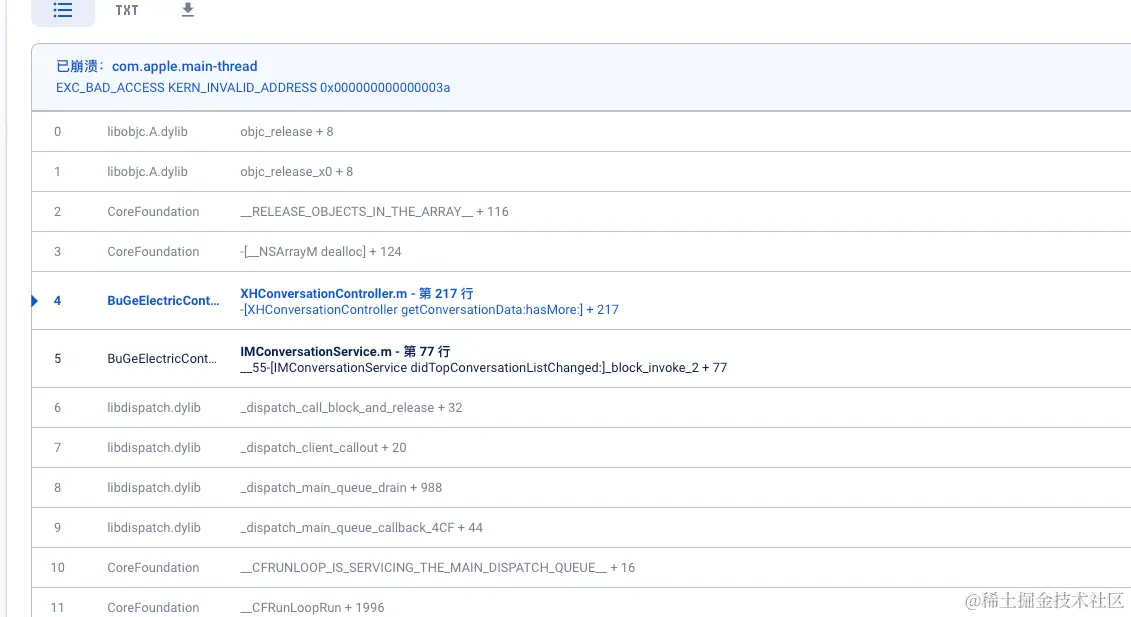The width and height of the screenshot is (1131, 617).
Task: Click __CFRunLoopRun + 1996 frame
Action: [x=312, y=608]
